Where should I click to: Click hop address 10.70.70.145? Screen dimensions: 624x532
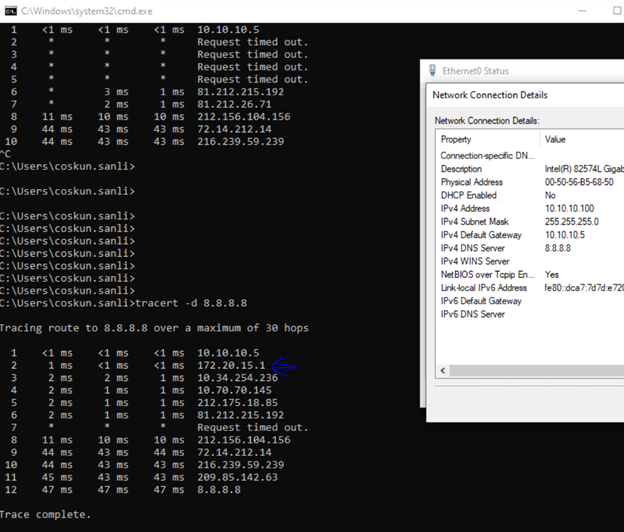234,390
